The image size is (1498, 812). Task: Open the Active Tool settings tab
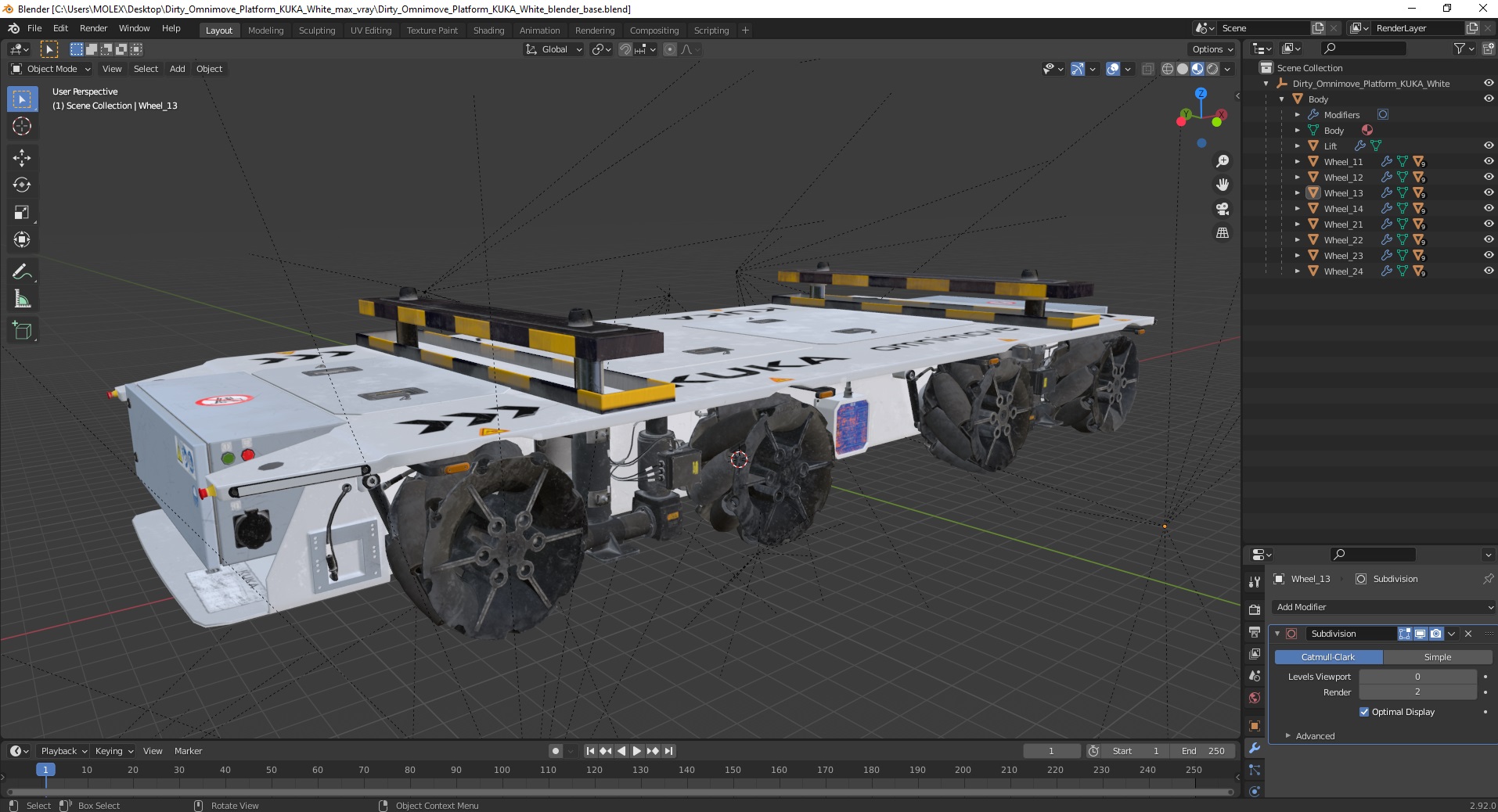tap(1255, 581)
